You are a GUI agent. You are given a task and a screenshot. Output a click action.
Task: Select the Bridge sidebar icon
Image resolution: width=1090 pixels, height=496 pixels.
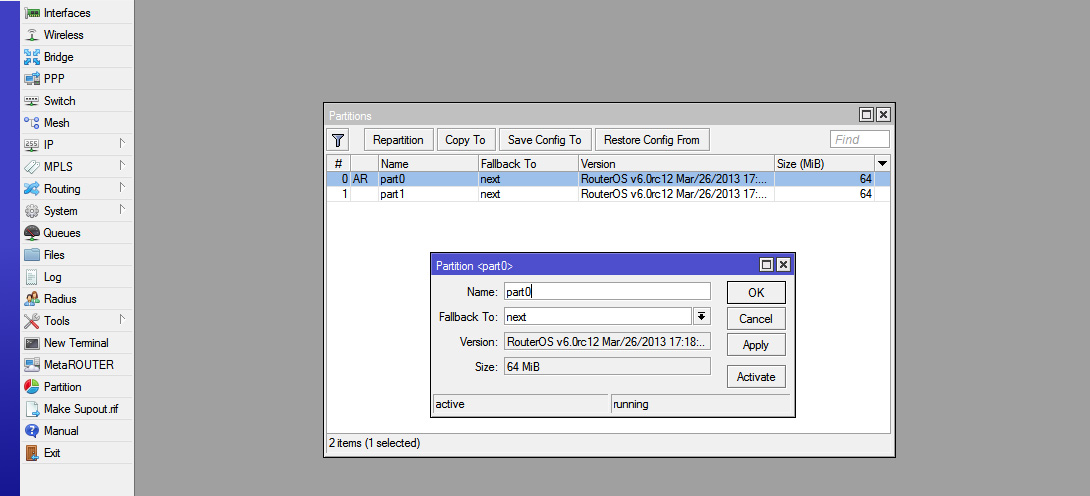[32, 57]
